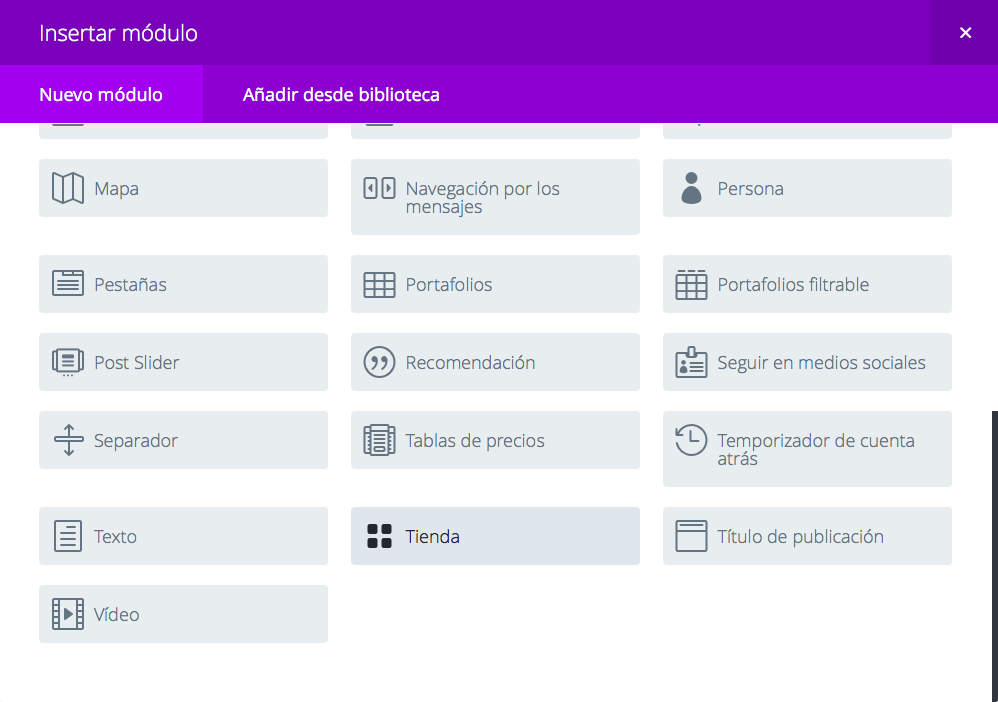
Task: Click the Tienda four-squares icon
Action: (379, 536)
